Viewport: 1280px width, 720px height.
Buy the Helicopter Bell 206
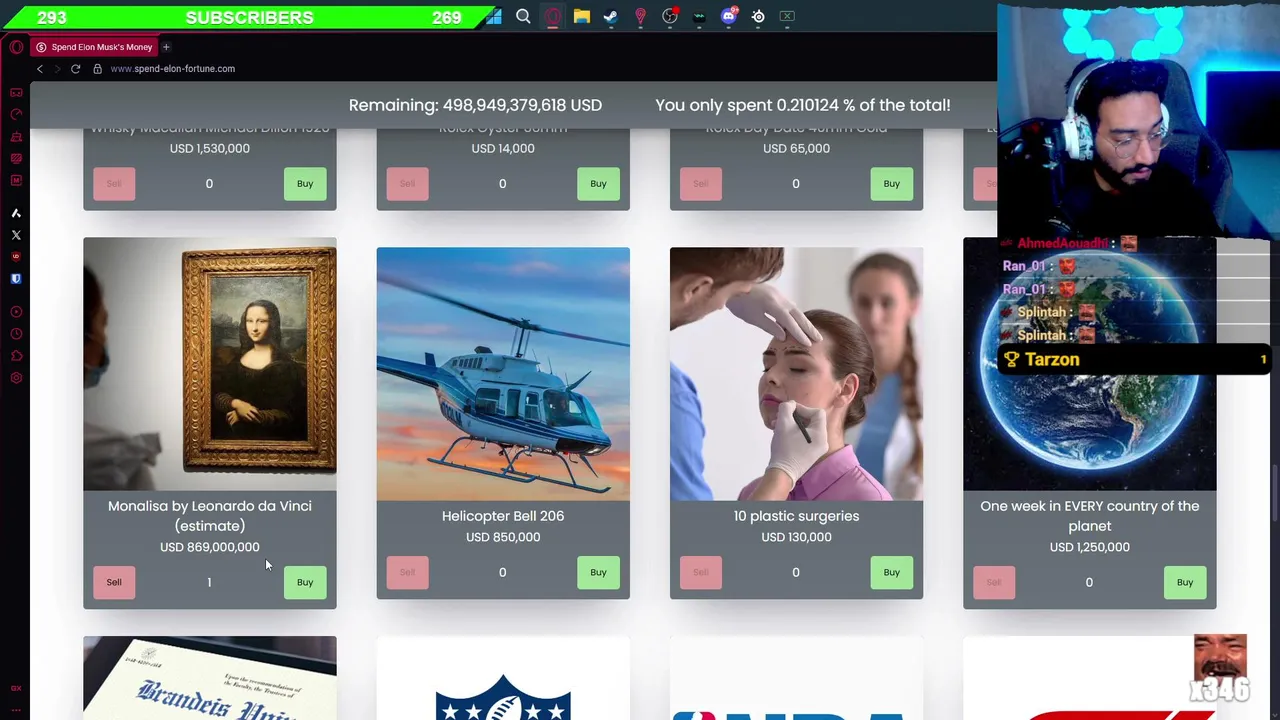[598, 572]
